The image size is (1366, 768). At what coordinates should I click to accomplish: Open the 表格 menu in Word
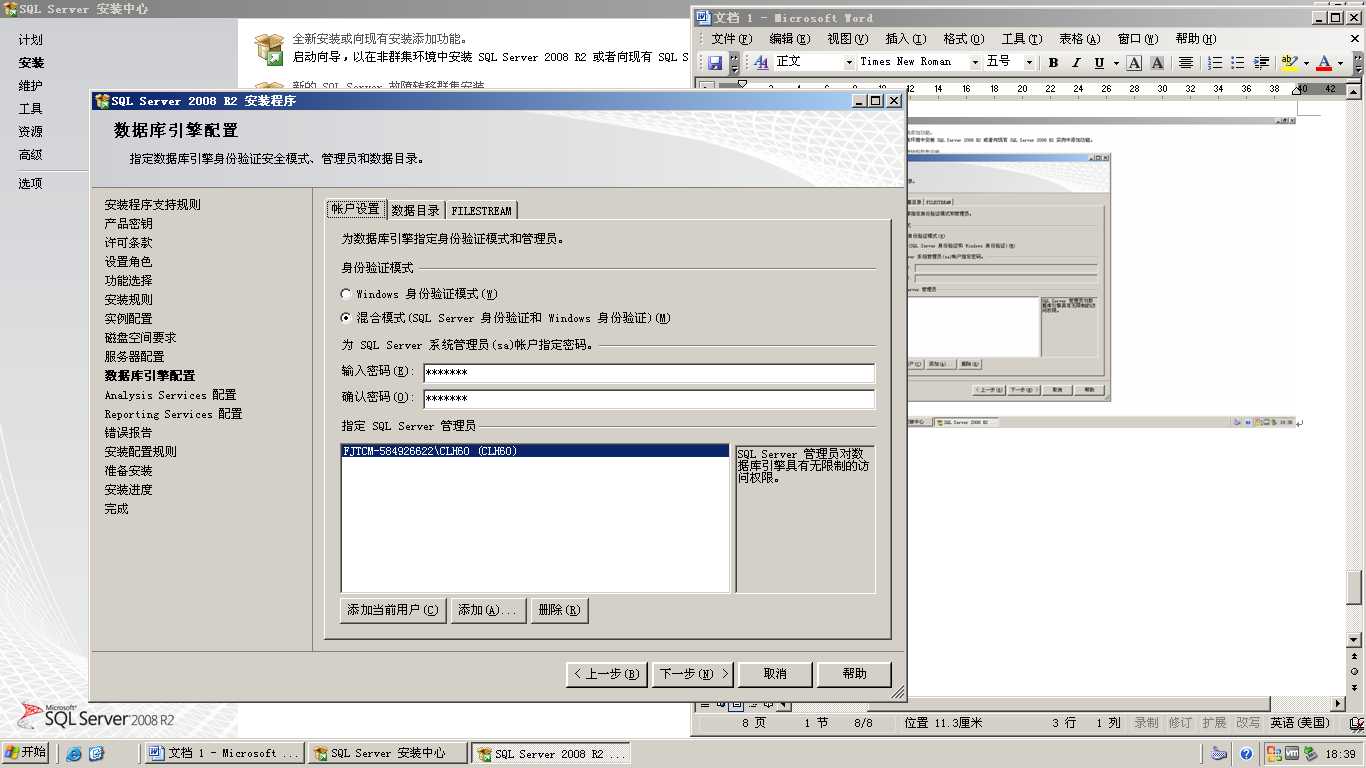point(1079,39)
